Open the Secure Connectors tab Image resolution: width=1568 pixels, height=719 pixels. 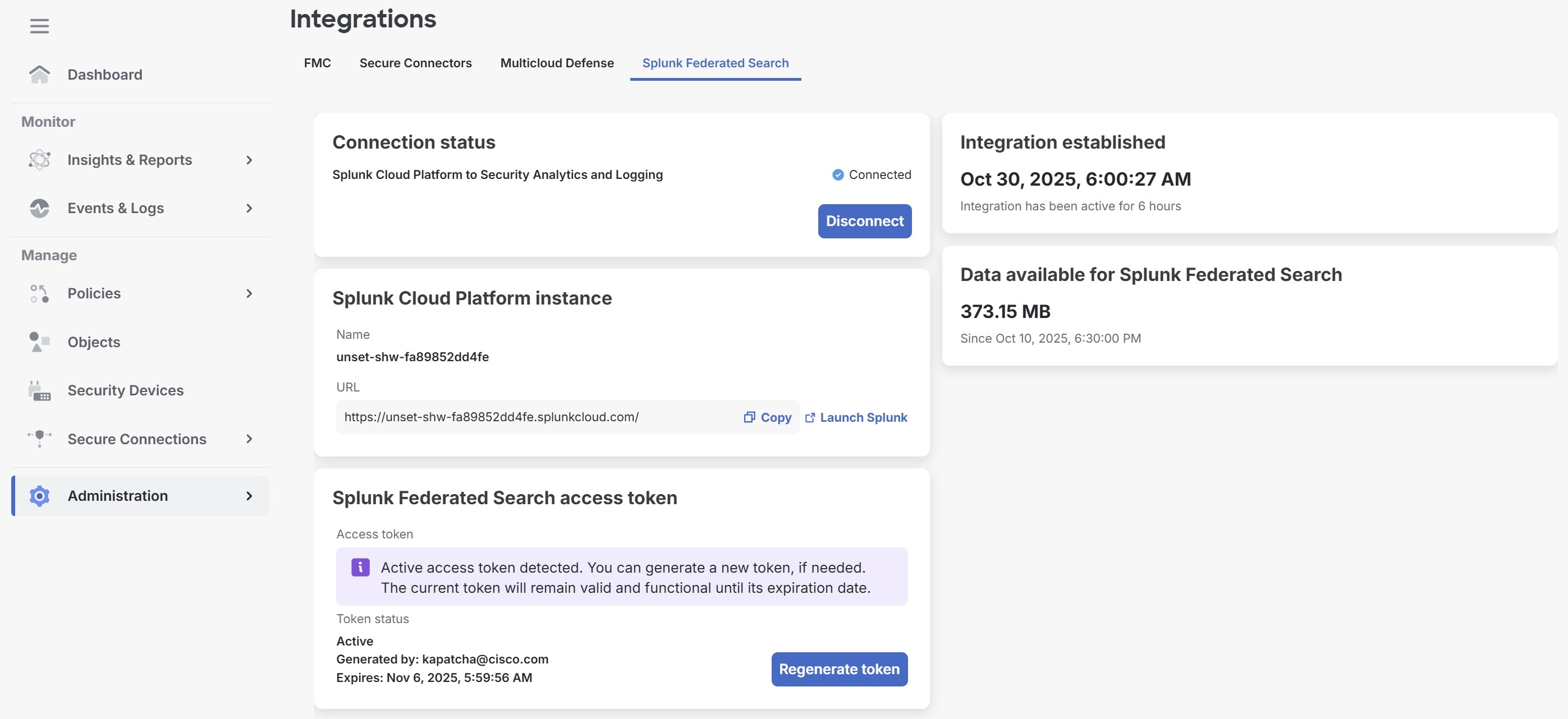pyautogui.click(x=415, y=63)
